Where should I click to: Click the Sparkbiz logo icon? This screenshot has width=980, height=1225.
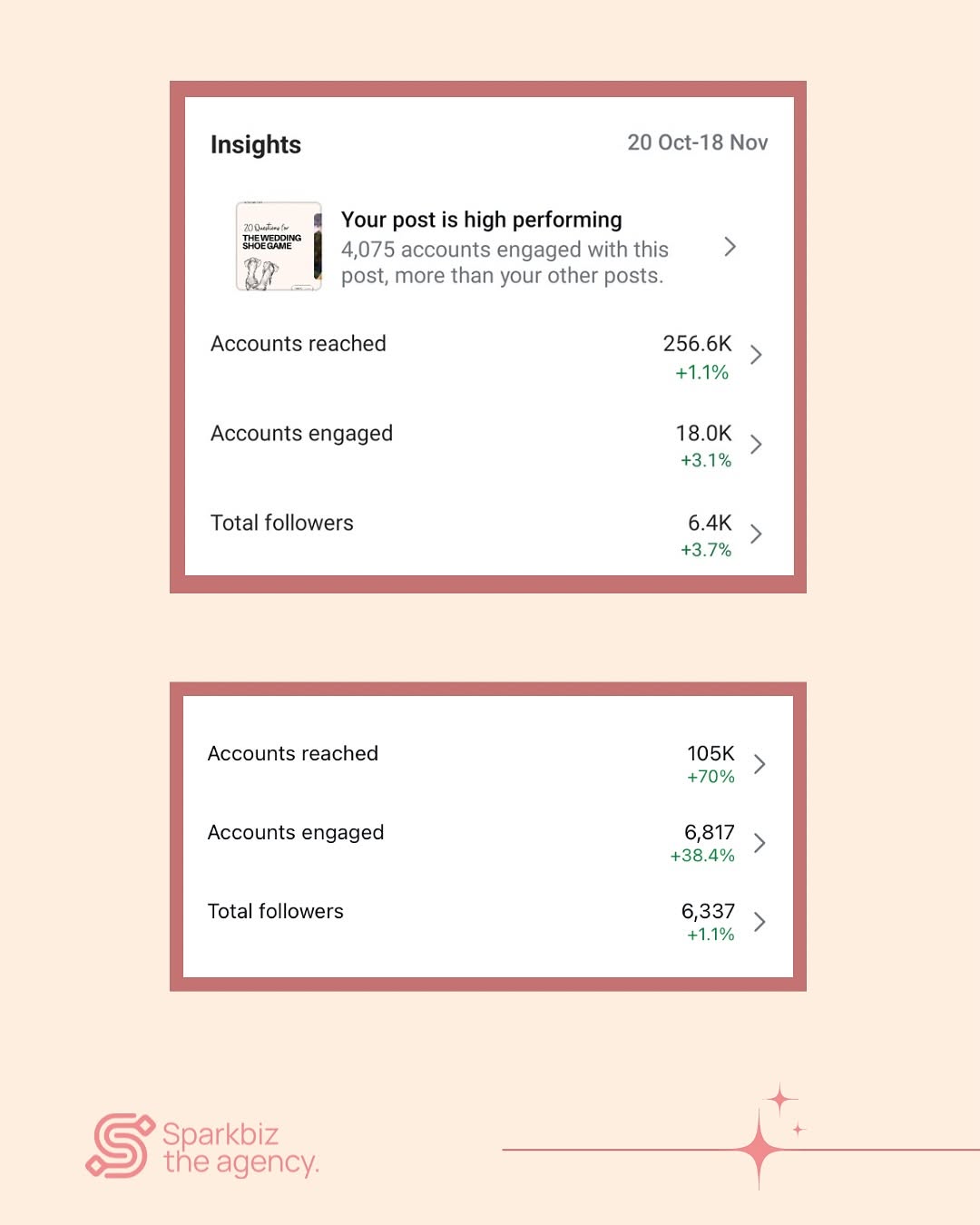pos(120,1146)
